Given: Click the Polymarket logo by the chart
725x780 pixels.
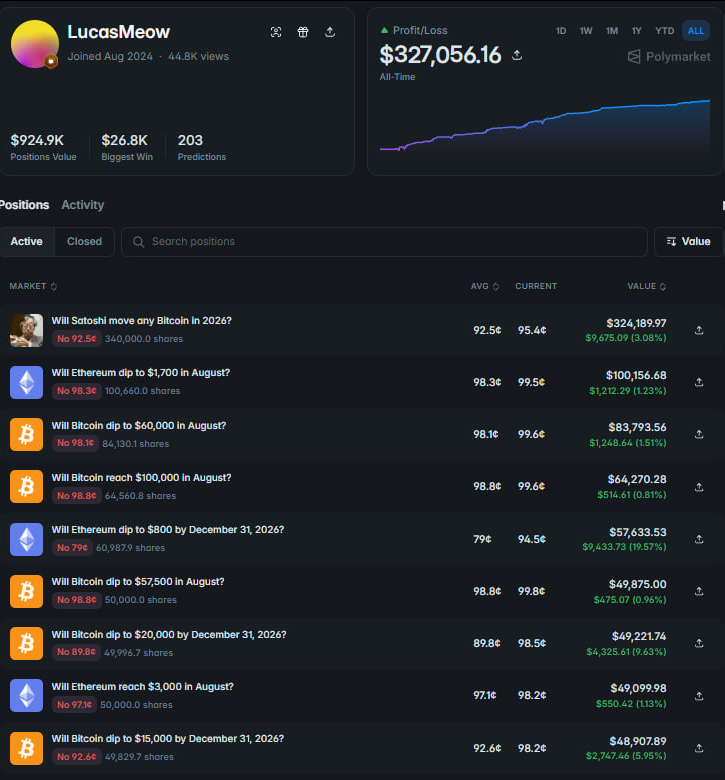Looking at the screenshot, I should (x=669, y=57).
